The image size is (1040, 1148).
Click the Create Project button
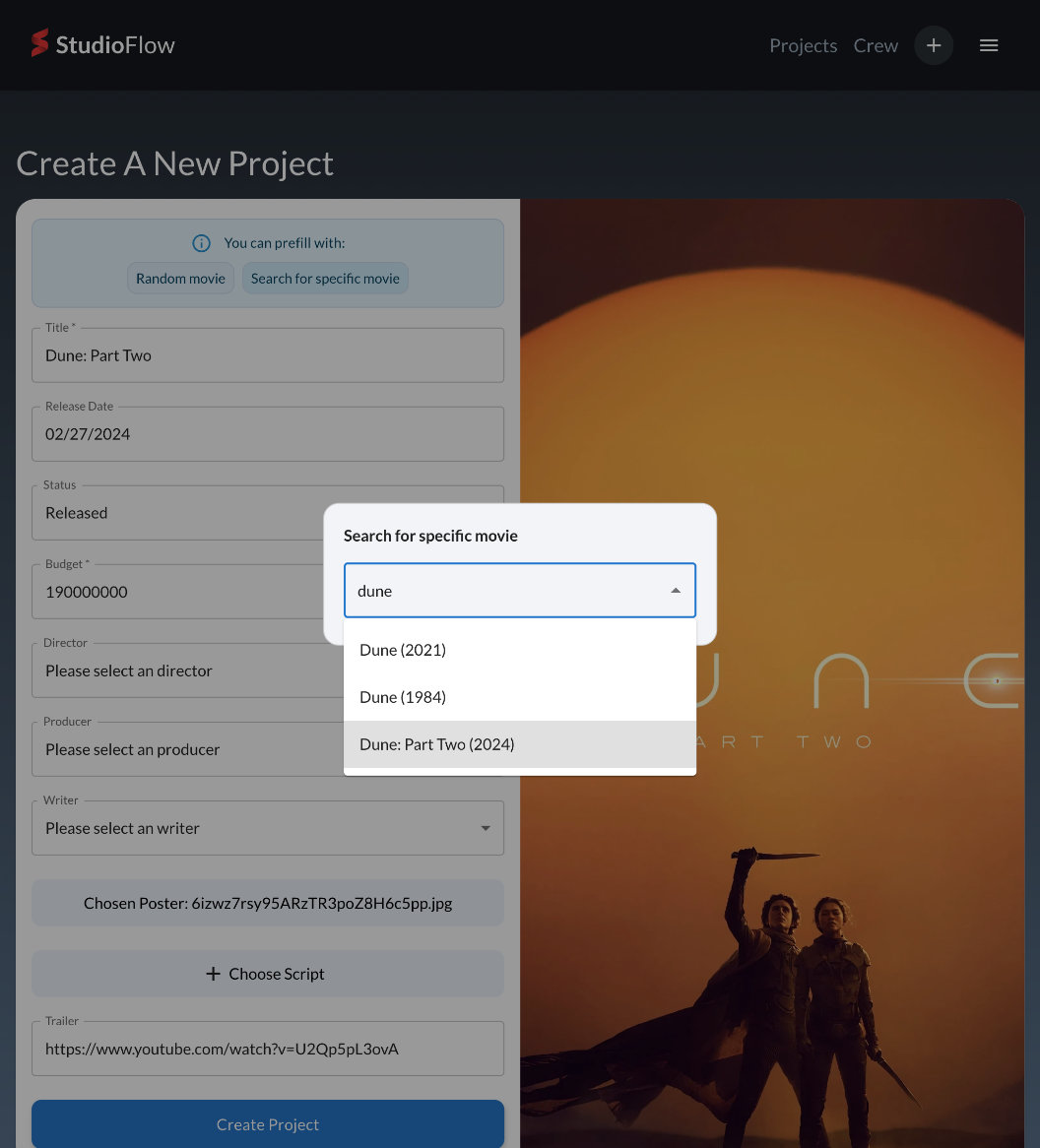(x=267, y=1123)
